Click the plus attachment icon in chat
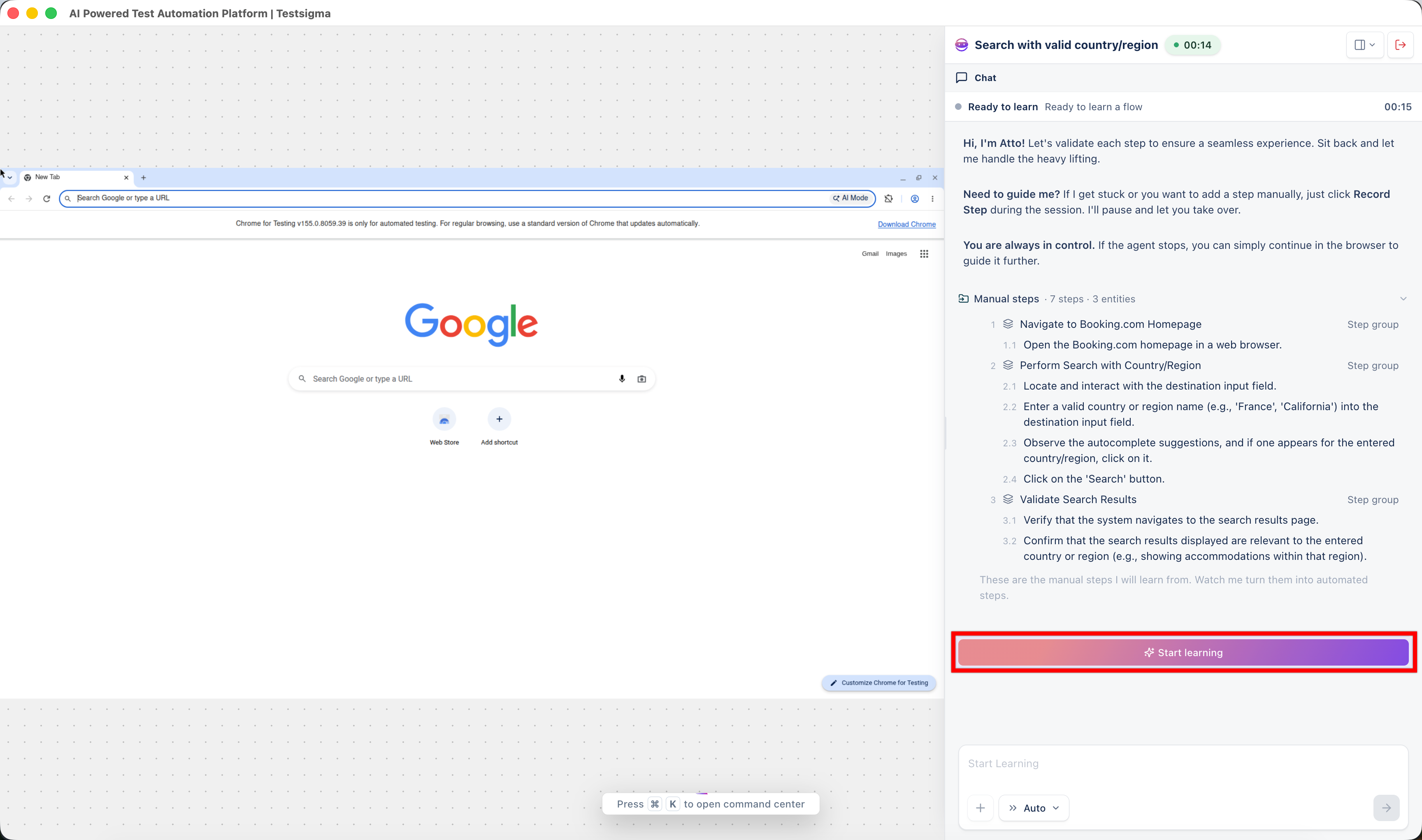 [981, 808]
